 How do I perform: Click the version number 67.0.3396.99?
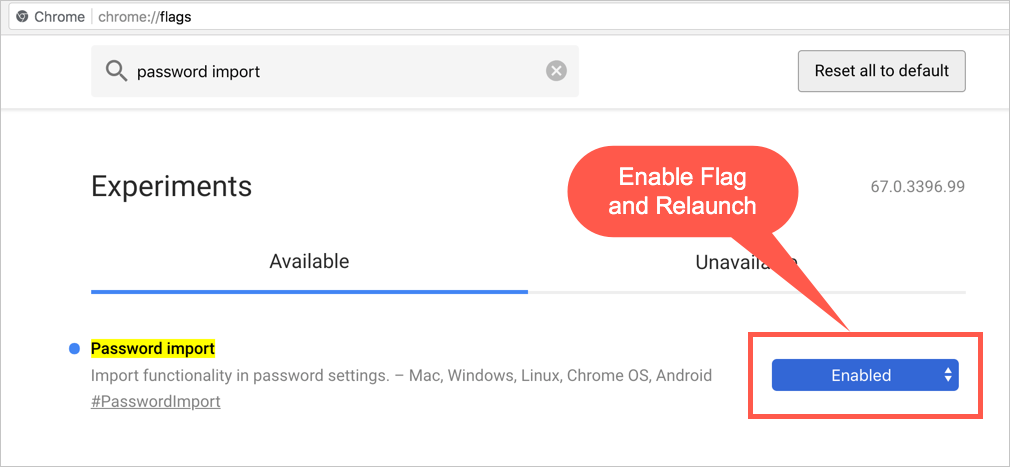(x=918, y=187)
